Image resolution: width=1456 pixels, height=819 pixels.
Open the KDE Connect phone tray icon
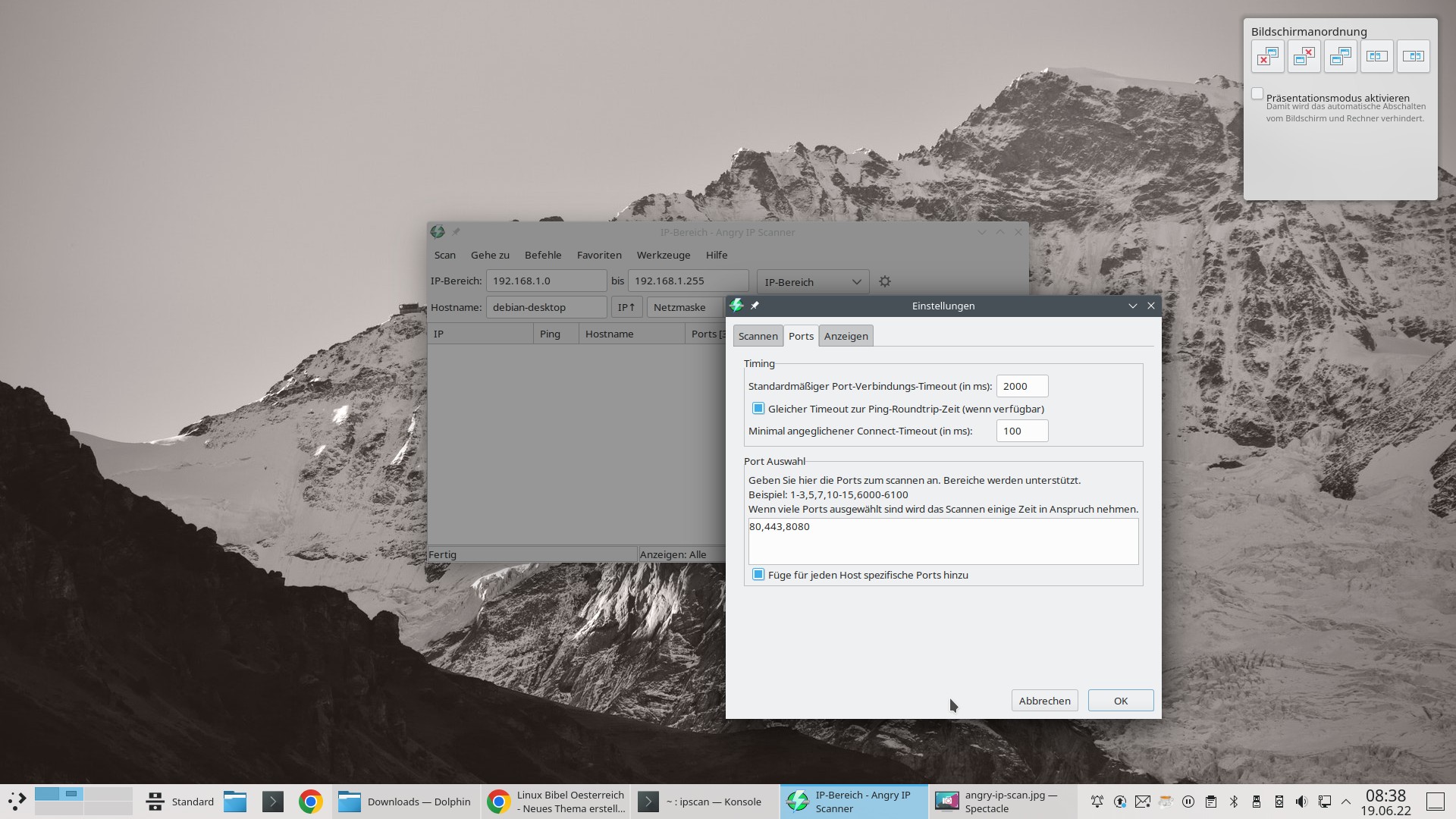[1279, 802]
